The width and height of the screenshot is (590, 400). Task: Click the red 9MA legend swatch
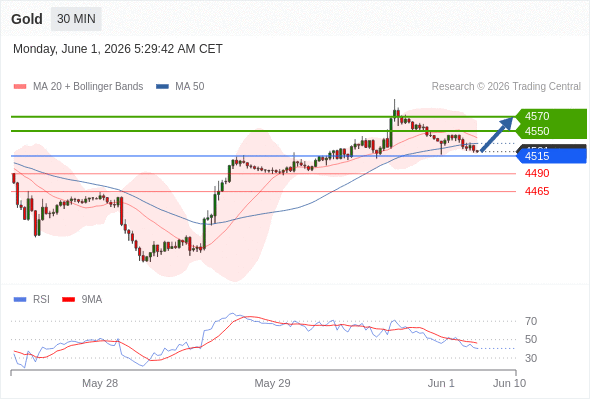(68, 300)
